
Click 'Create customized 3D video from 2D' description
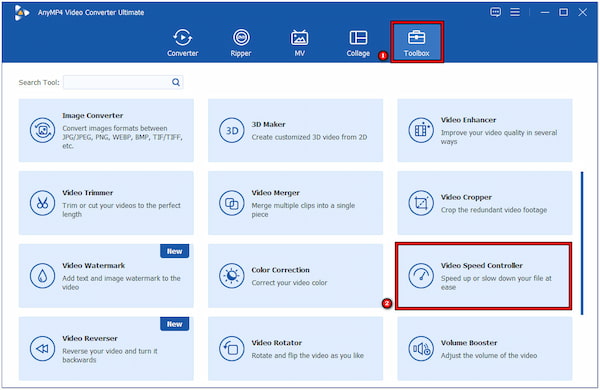309,137
